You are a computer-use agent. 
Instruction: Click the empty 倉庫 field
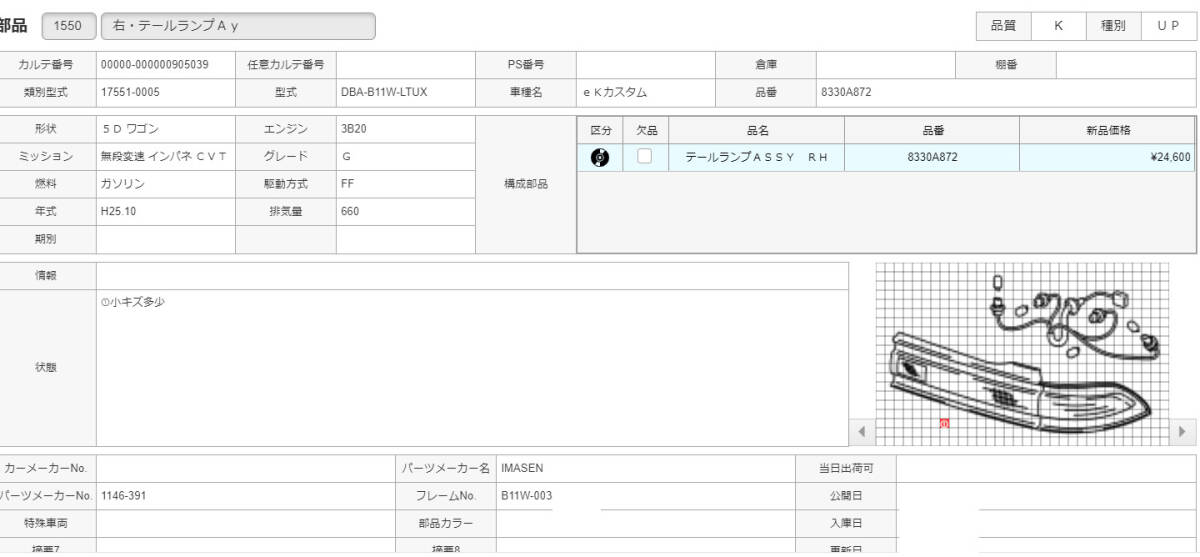[886, 65]
